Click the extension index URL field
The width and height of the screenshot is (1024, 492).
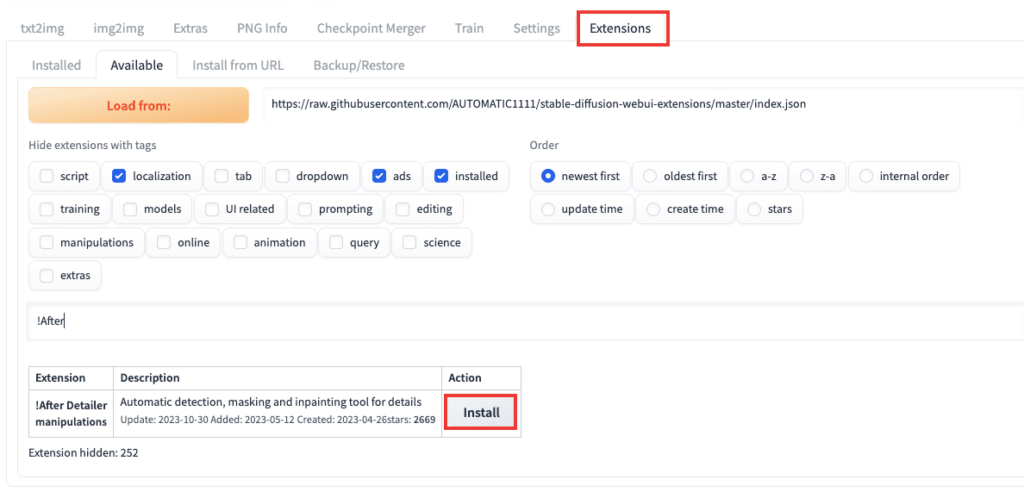[643, 104]
